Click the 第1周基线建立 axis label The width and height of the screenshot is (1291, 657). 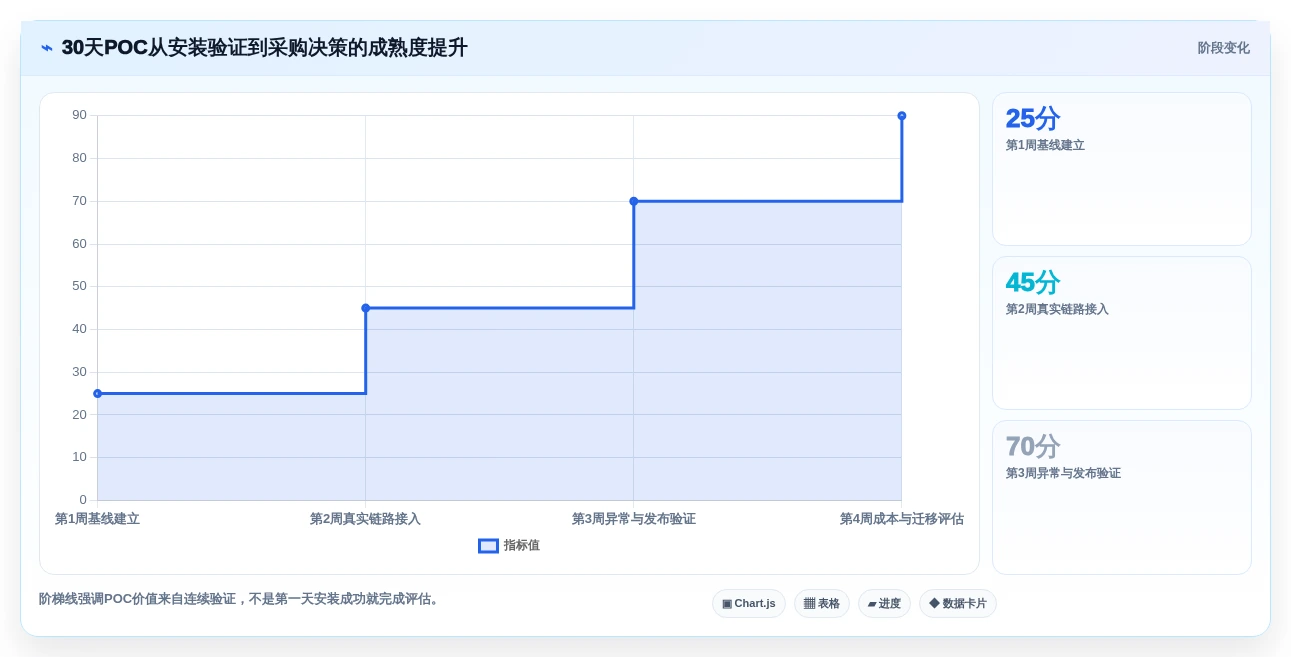97,519
